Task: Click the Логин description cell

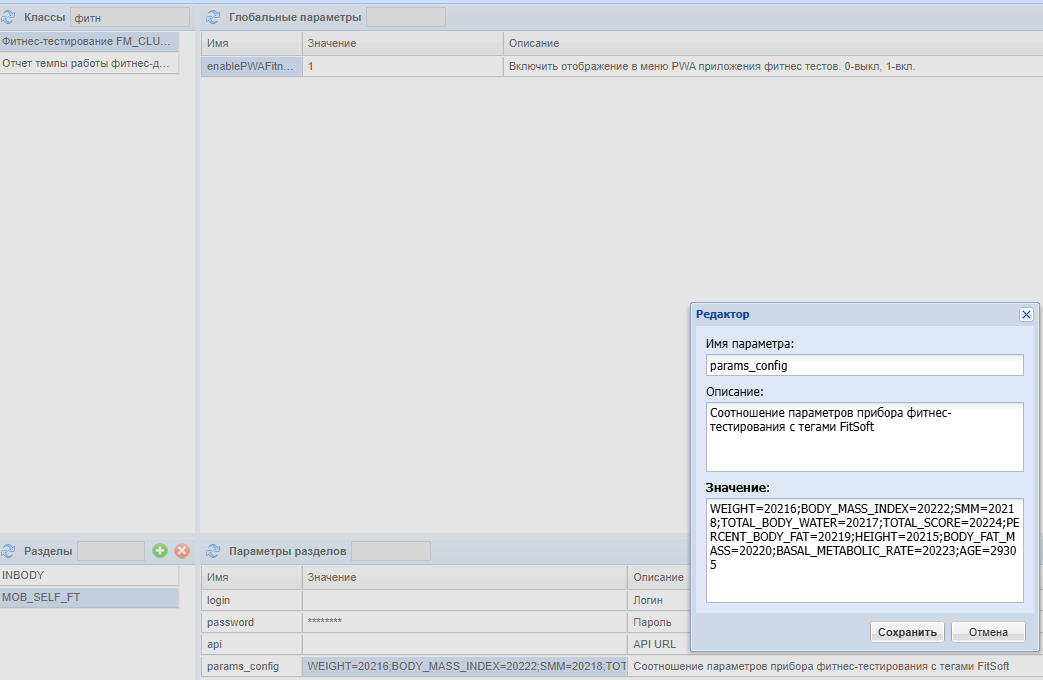Action: [x=659, y=600]
